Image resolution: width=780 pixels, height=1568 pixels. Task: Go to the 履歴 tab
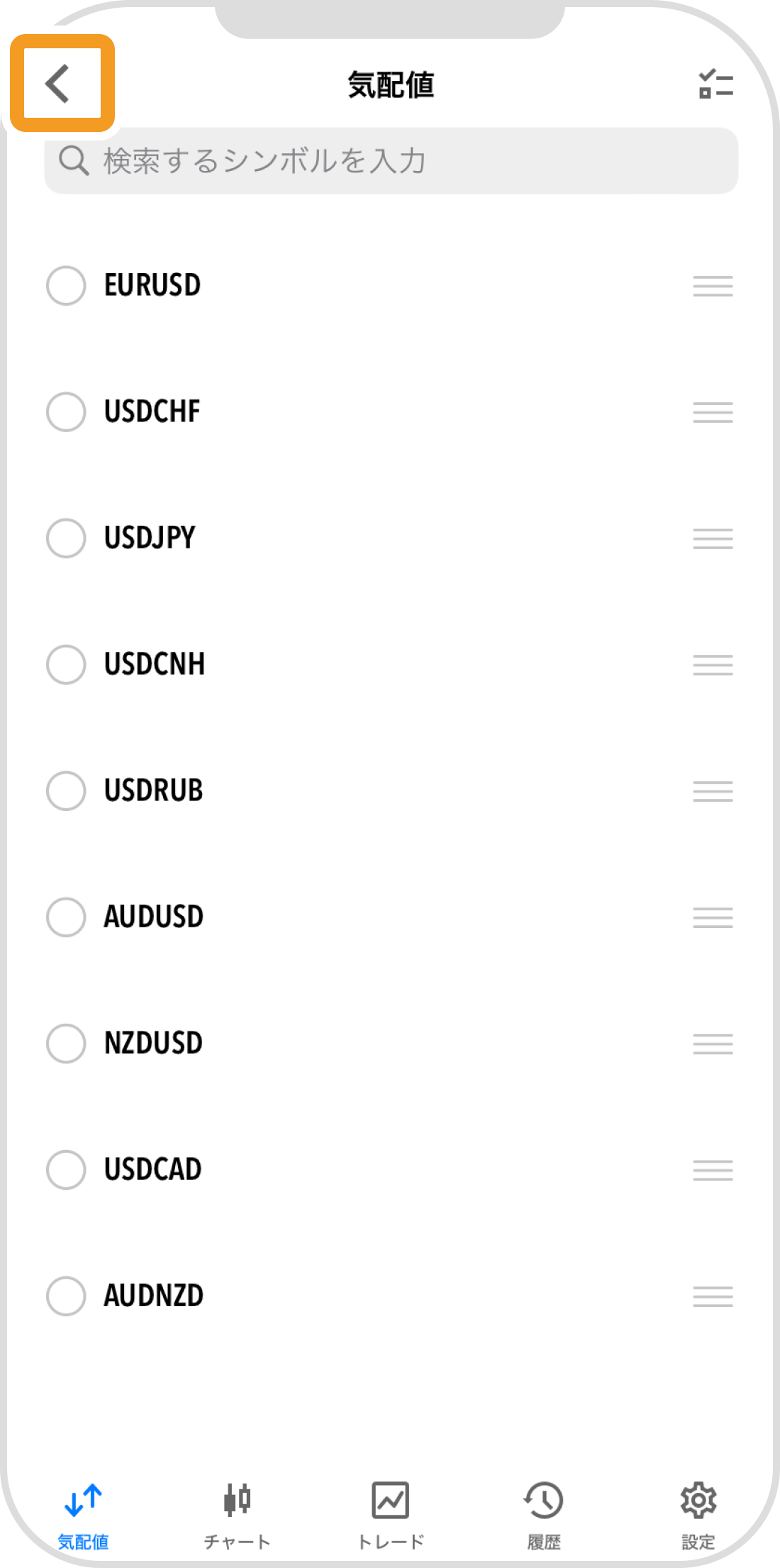[544, 1515]
